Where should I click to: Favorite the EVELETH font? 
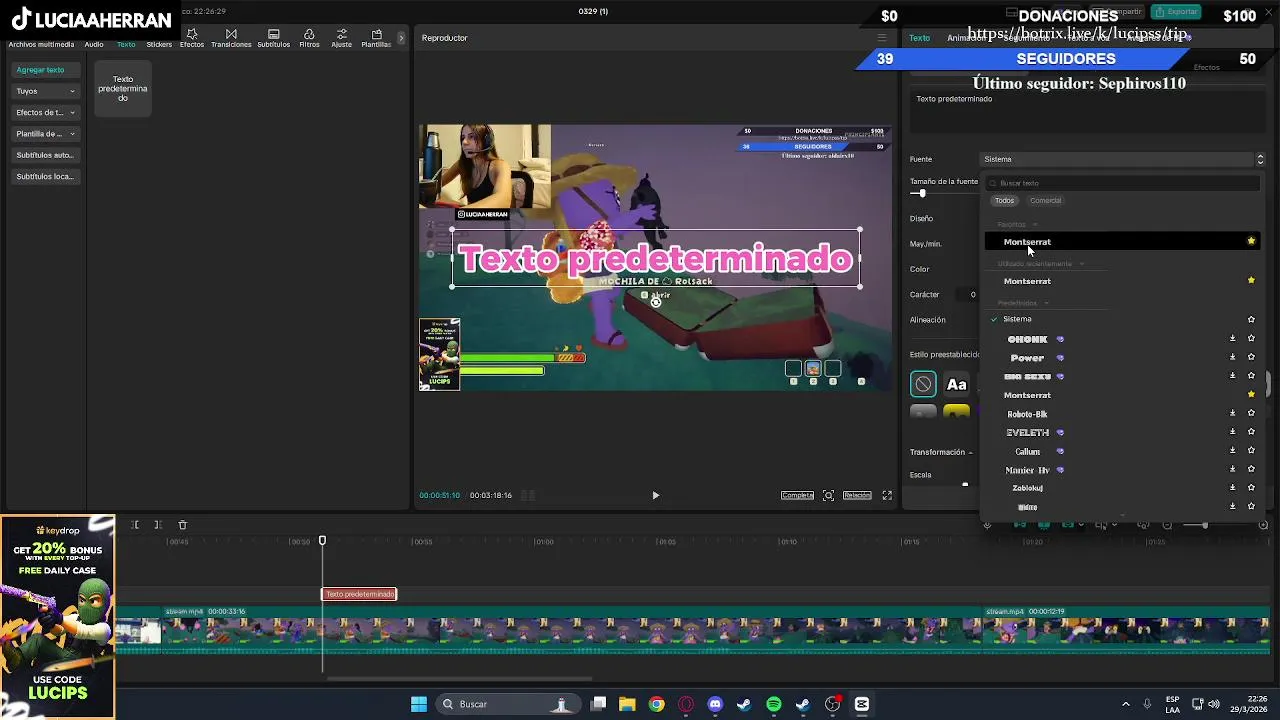point(1251,432)
